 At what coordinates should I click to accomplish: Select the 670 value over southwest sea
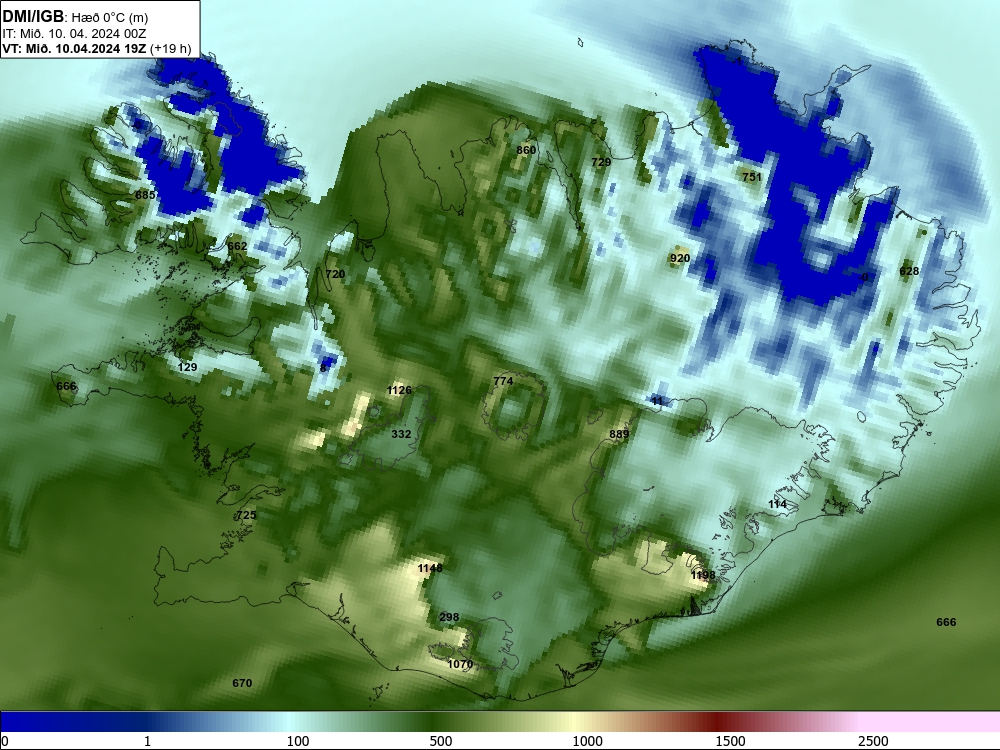tap(242, 683)
